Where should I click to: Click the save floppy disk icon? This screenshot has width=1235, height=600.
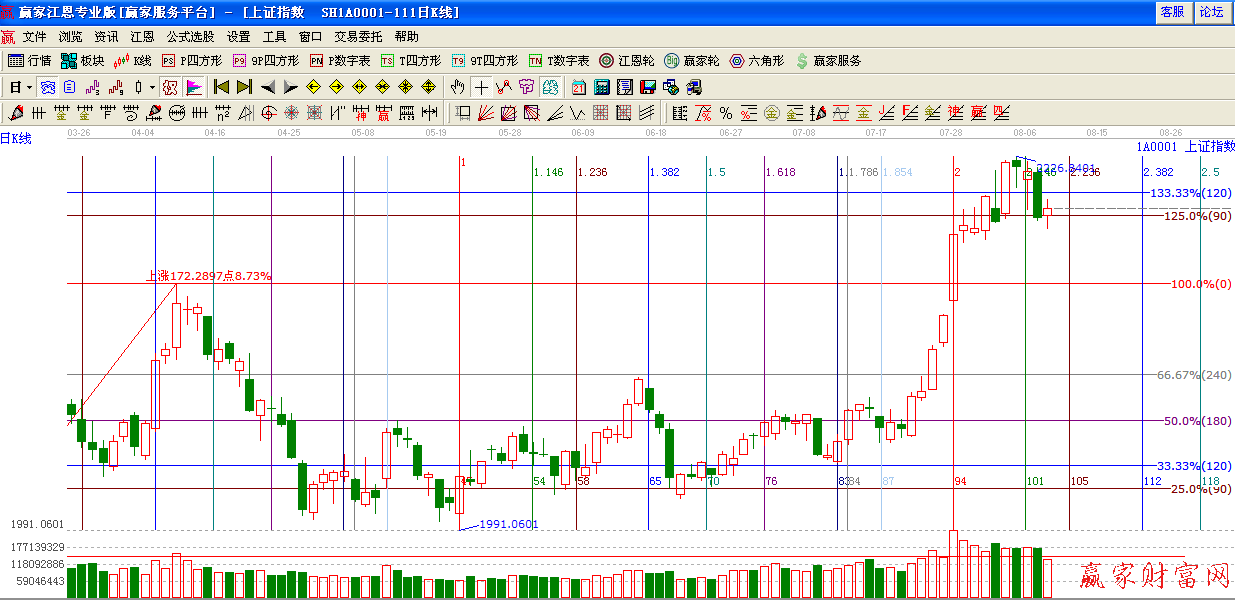[647, 87]
